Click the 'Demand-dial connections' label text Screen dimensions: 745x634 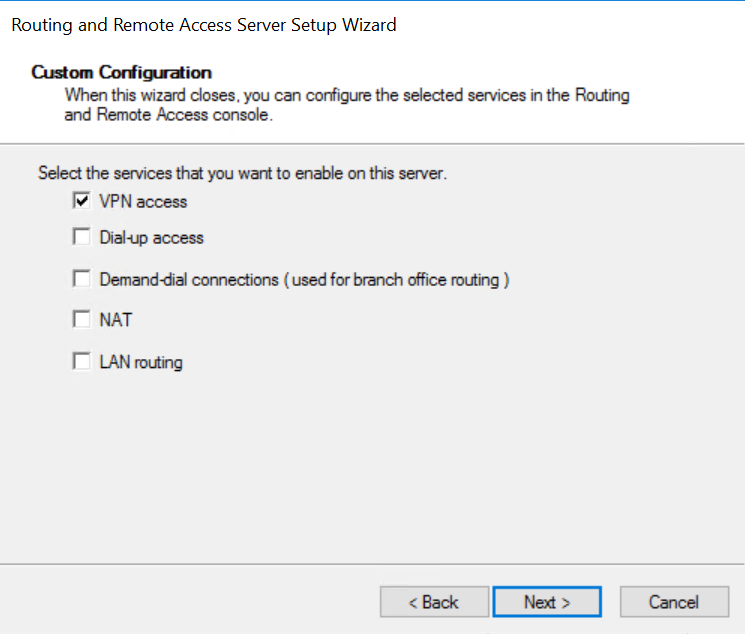pyautogui.click(x=190, y=279)
